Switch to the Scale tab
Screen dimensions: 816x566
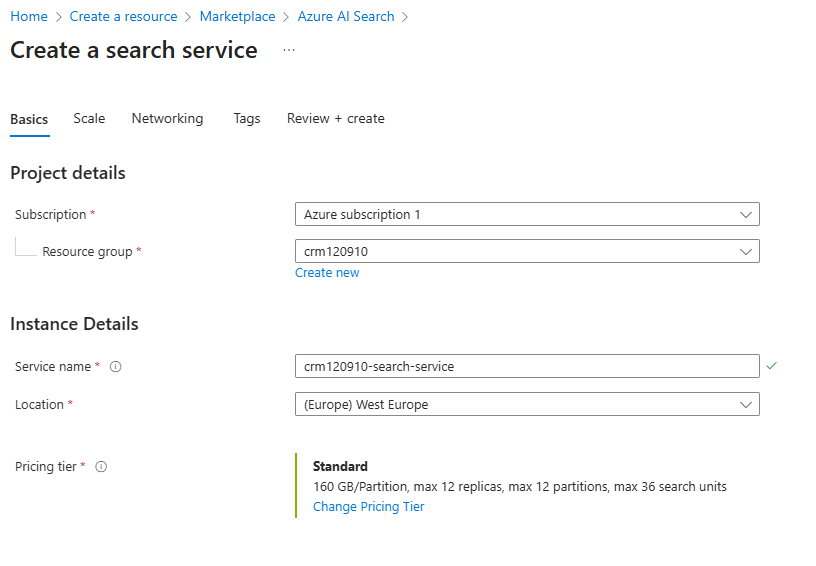pyautogui.click(x=89, y=119)
